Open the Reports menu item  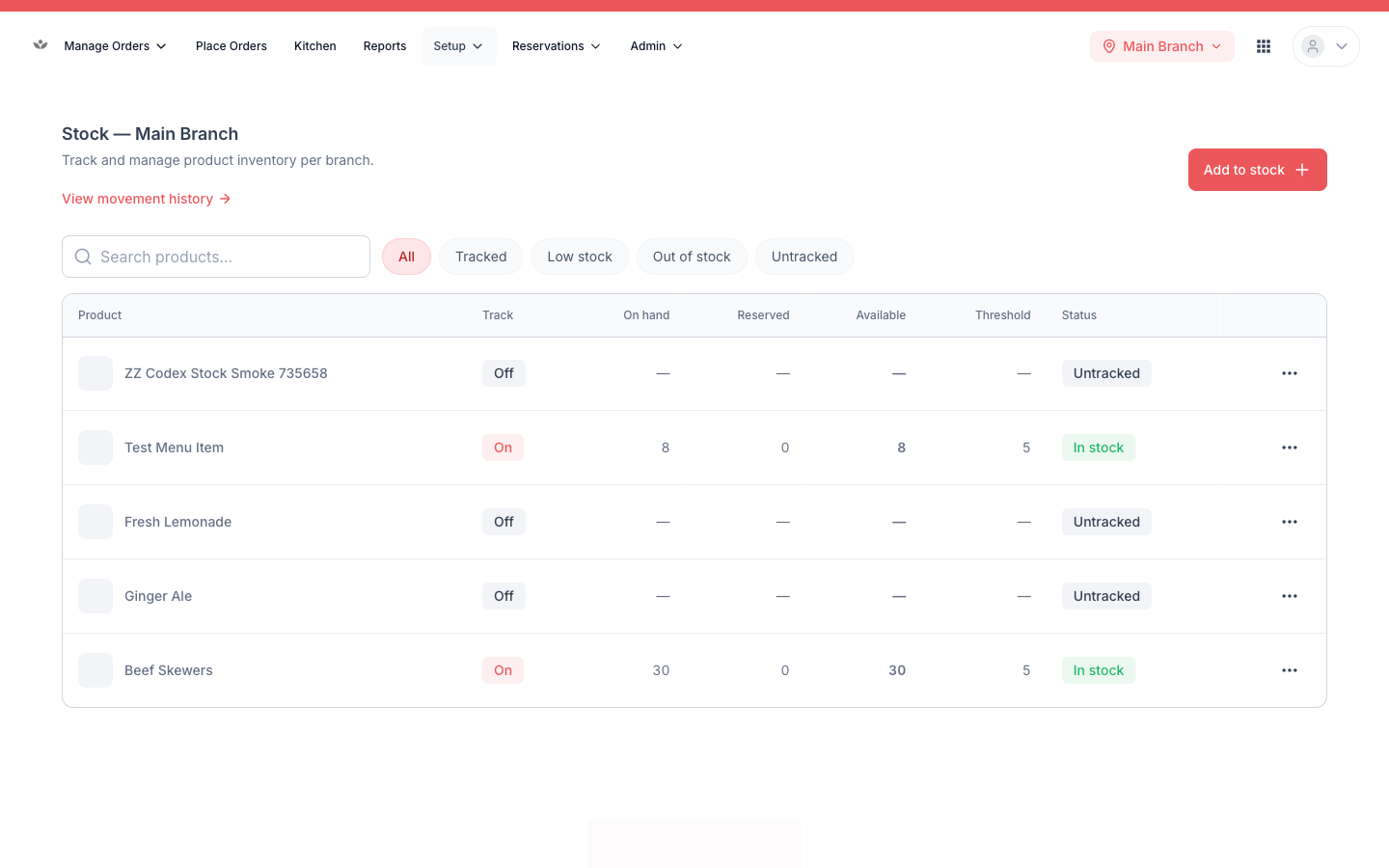point(385,46)
